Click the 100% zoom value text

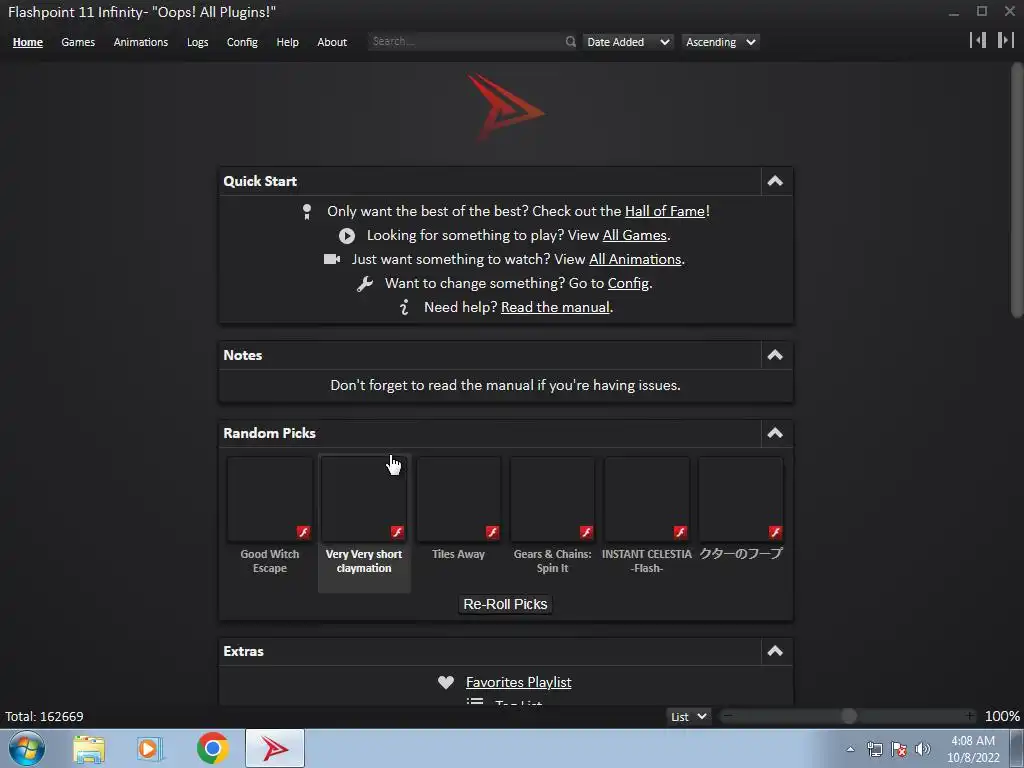click(x=1002, y=716)
